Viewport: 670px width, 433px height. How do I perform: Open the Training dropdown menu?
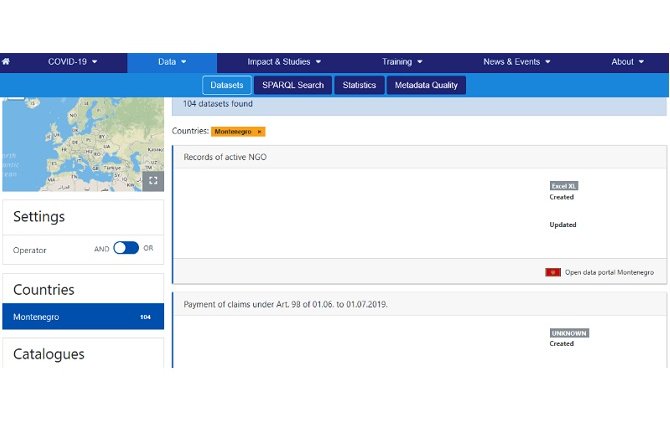402,62
